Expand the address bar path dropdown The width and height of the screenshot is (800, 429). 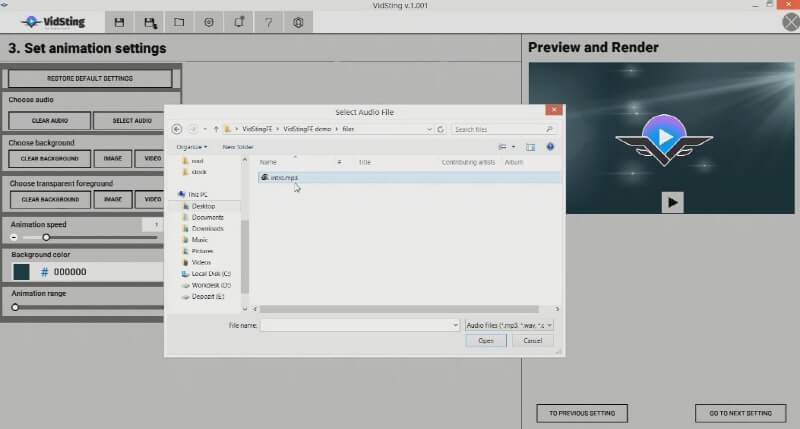tap(429, 129)
